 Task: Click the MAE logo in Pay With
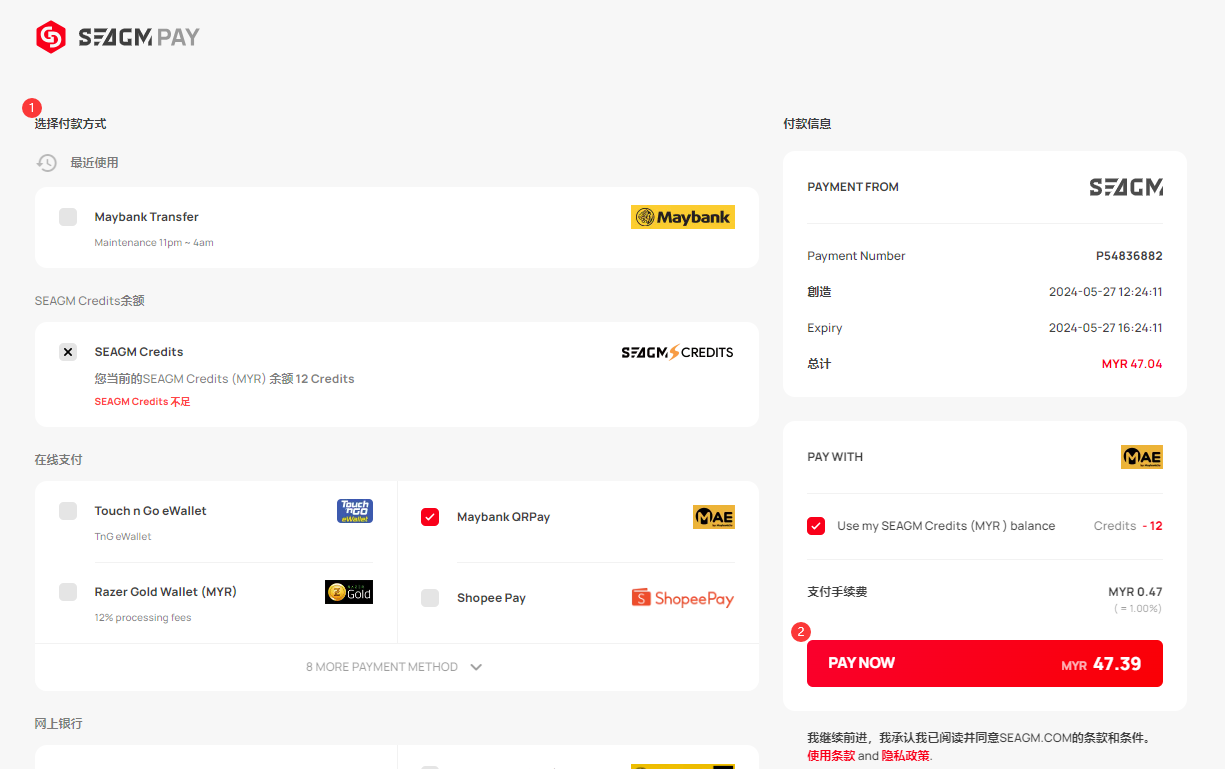[x=1142, y=457]
